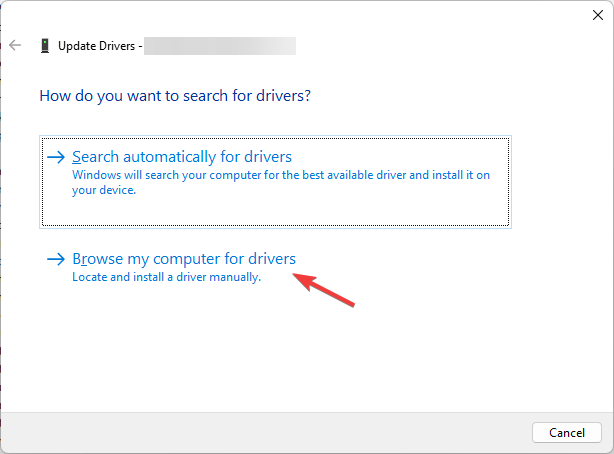Viewport: 614px width, 454px height.
Task: Click the device icon beside Update Drivers
Action: tap(45, 46)
